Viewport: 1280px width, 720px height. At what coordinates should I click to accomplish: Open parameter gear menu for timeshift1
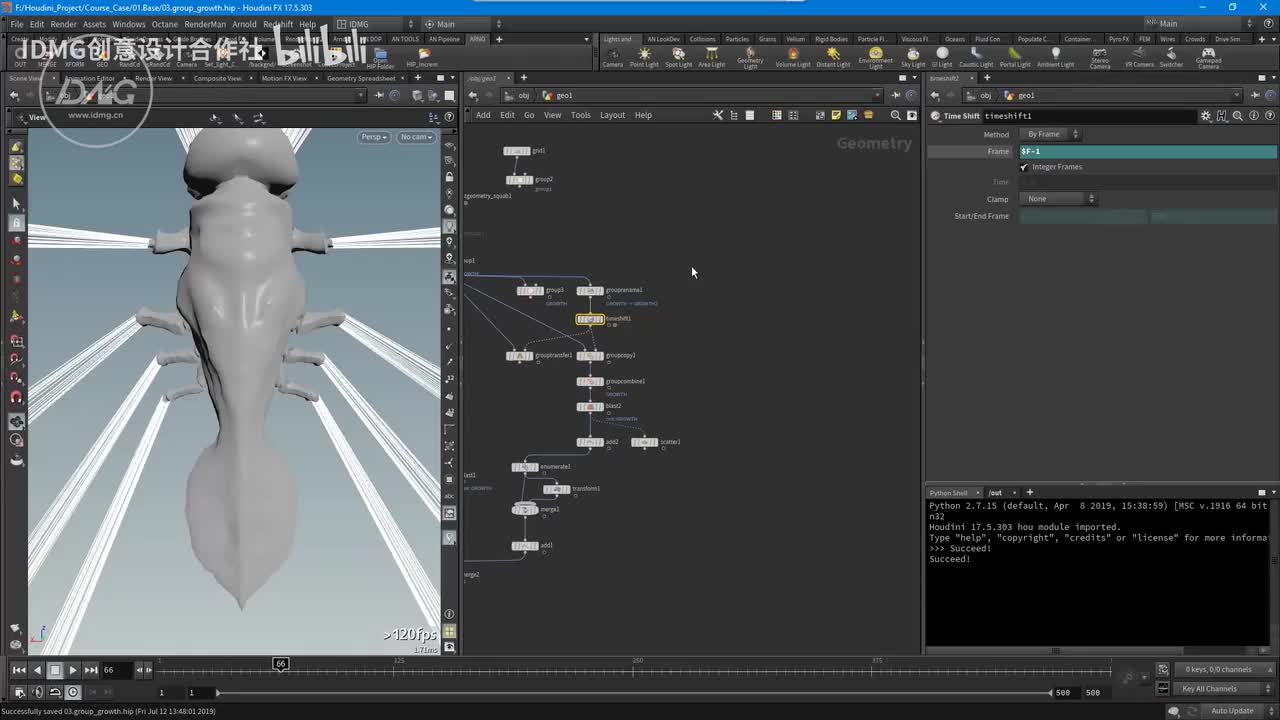point(1206,116)
